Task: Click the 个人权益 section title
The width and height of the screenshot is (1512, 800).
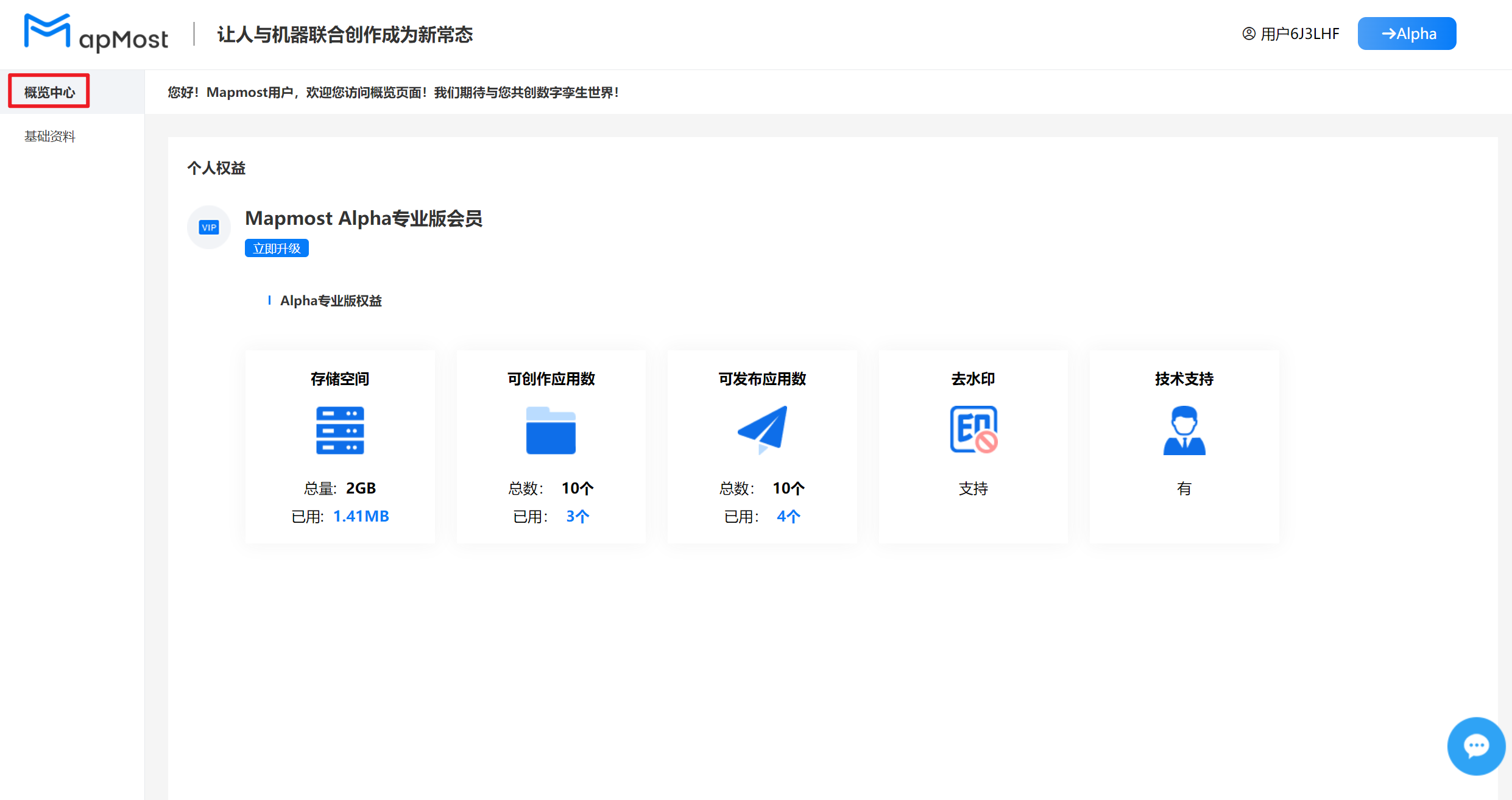Action: click(216, 168)
